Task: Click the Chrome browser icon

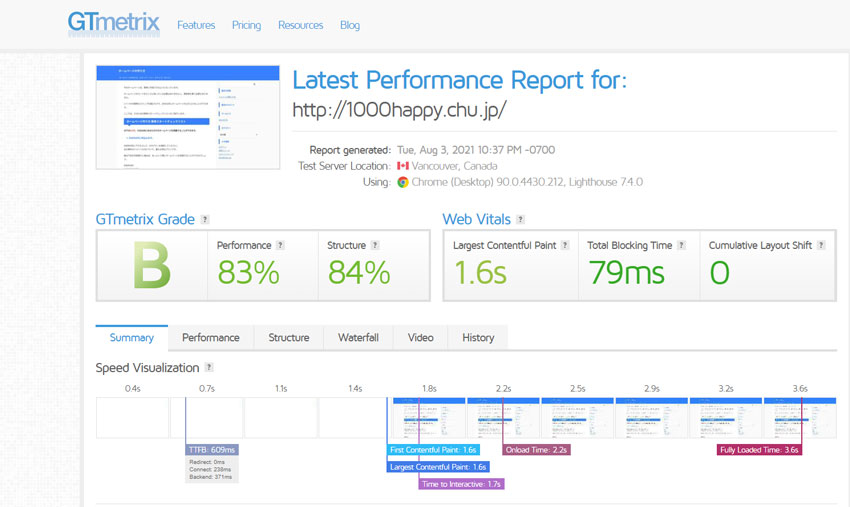Action: [x=403, y=182]
